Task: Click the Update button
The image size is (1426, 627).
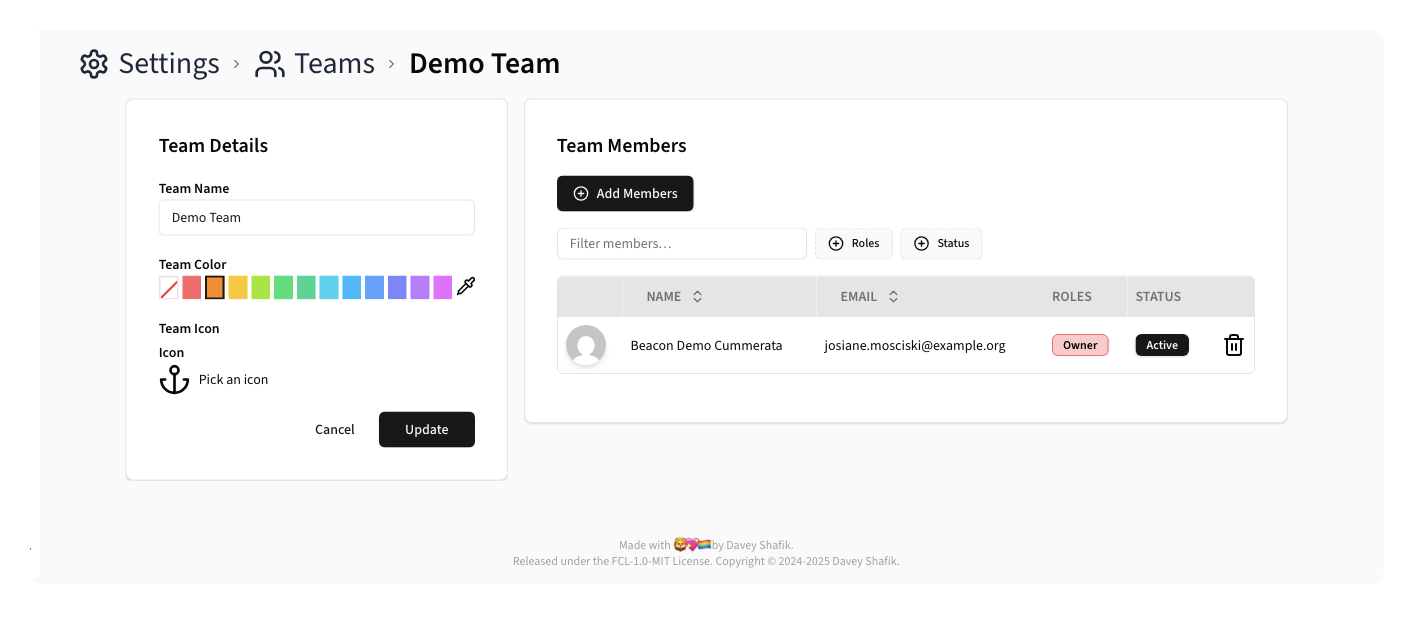Action: pyautogui.click(x=426, y=430)
